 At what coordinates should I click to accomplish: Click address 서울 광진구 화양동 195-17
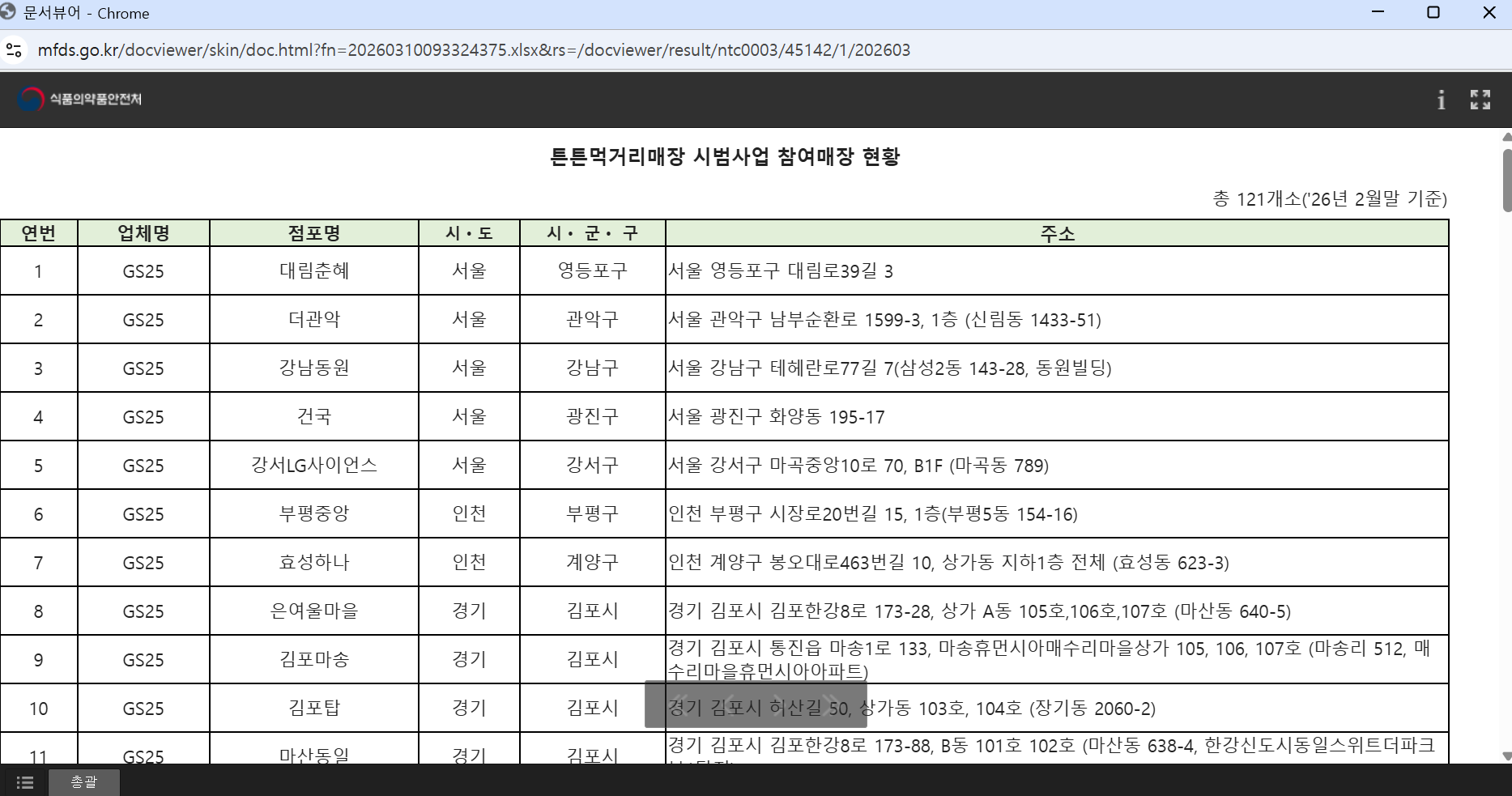pyautogui.click(x=777, y=416)
